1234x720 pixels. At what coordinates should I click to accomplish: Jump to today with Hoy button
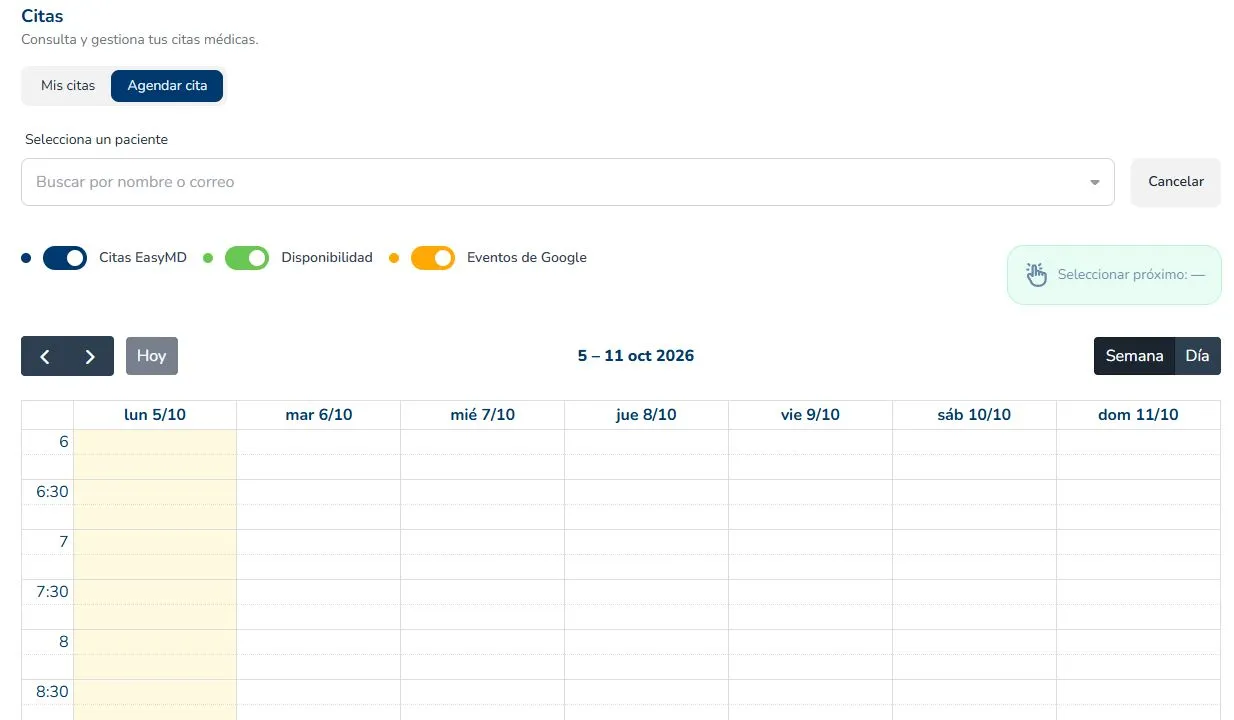coord(152,356)
